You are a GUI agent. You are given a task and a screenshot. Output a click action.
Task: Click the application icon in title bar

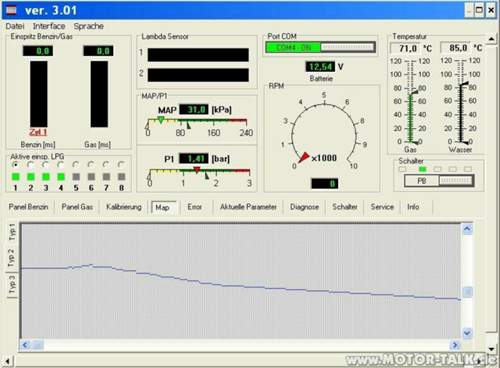tap(12, 10)
